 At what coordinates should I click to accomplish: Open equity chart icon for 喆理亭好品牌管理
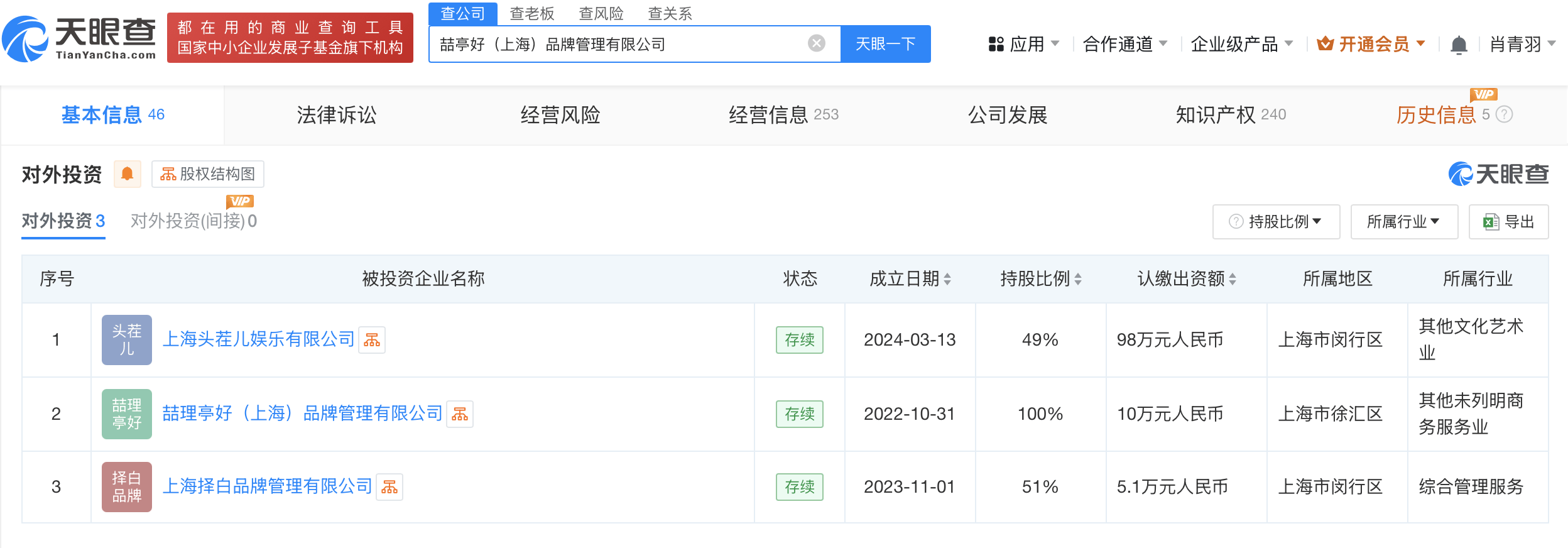tap(460, 414)
